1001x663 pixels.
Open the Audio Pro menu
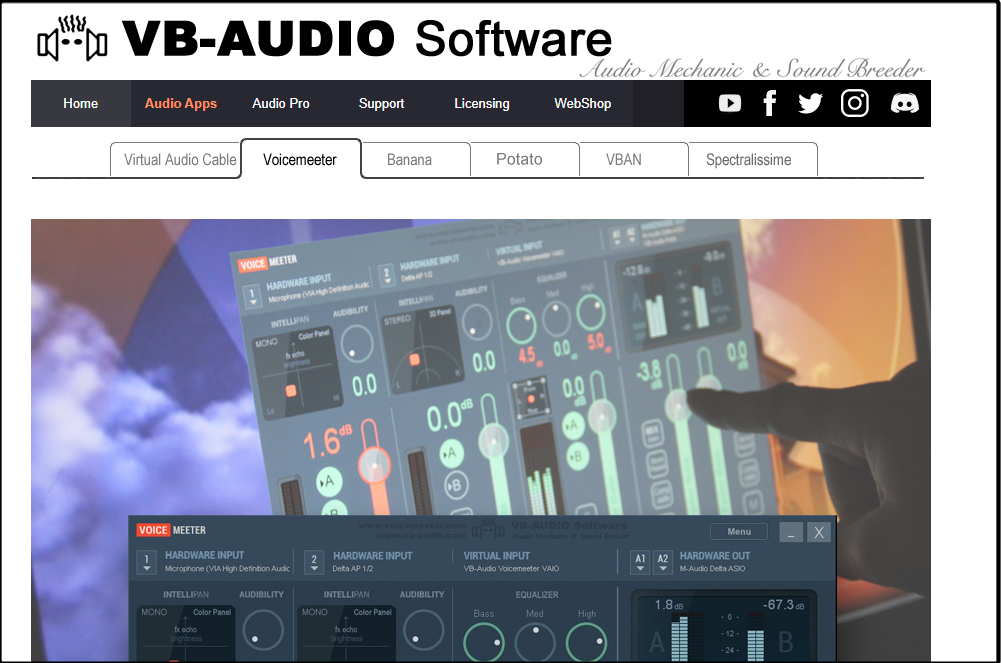click(281, 103)
